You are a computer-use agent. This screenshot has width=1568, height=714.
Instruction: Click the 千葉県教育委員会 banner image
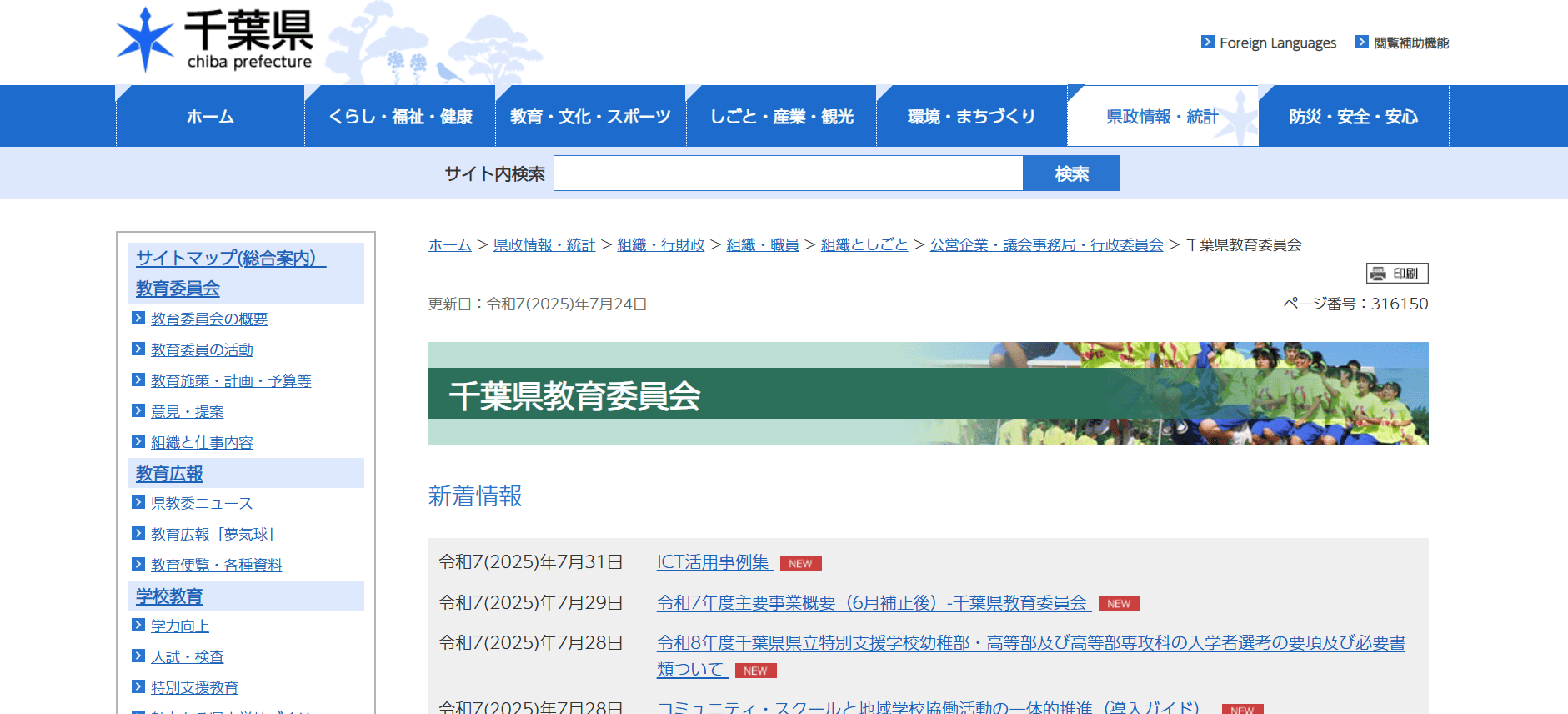click(x=929, y=394)
